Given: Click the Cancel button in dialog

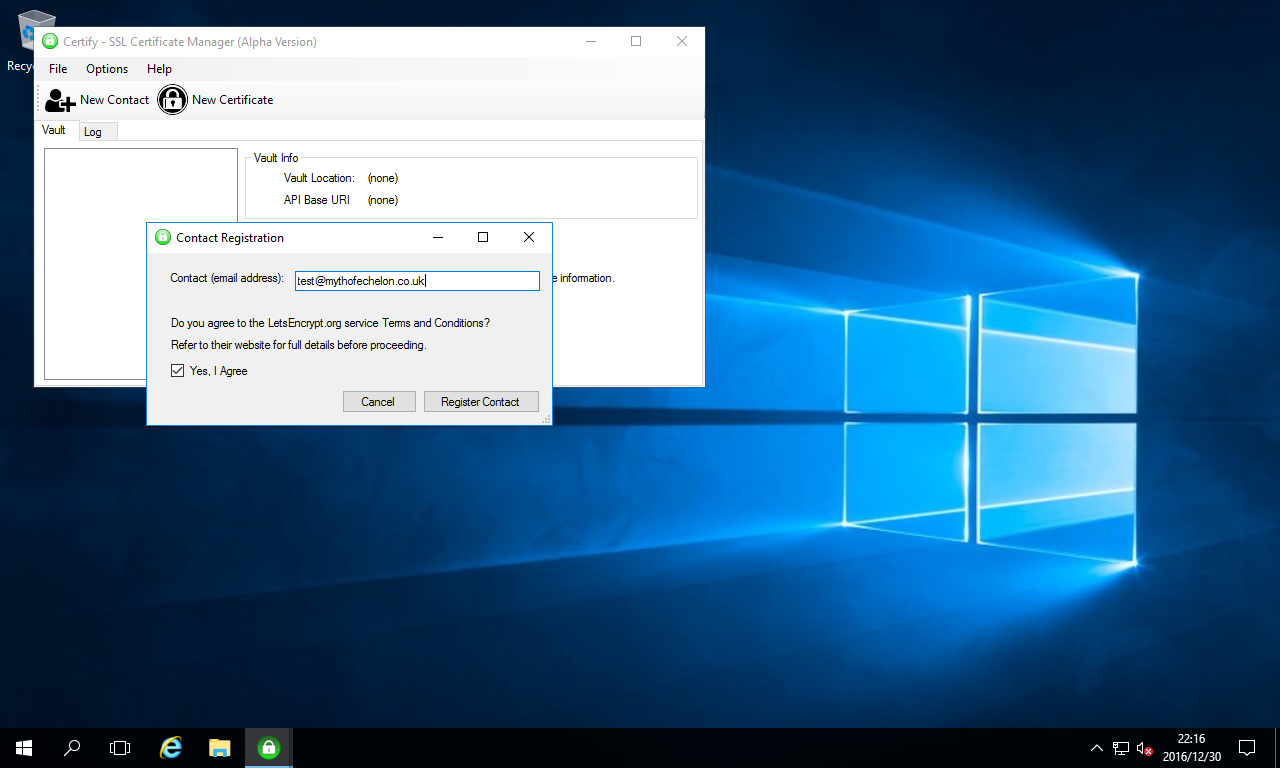Looking at the screenshot, I should (x=378, y=401).
